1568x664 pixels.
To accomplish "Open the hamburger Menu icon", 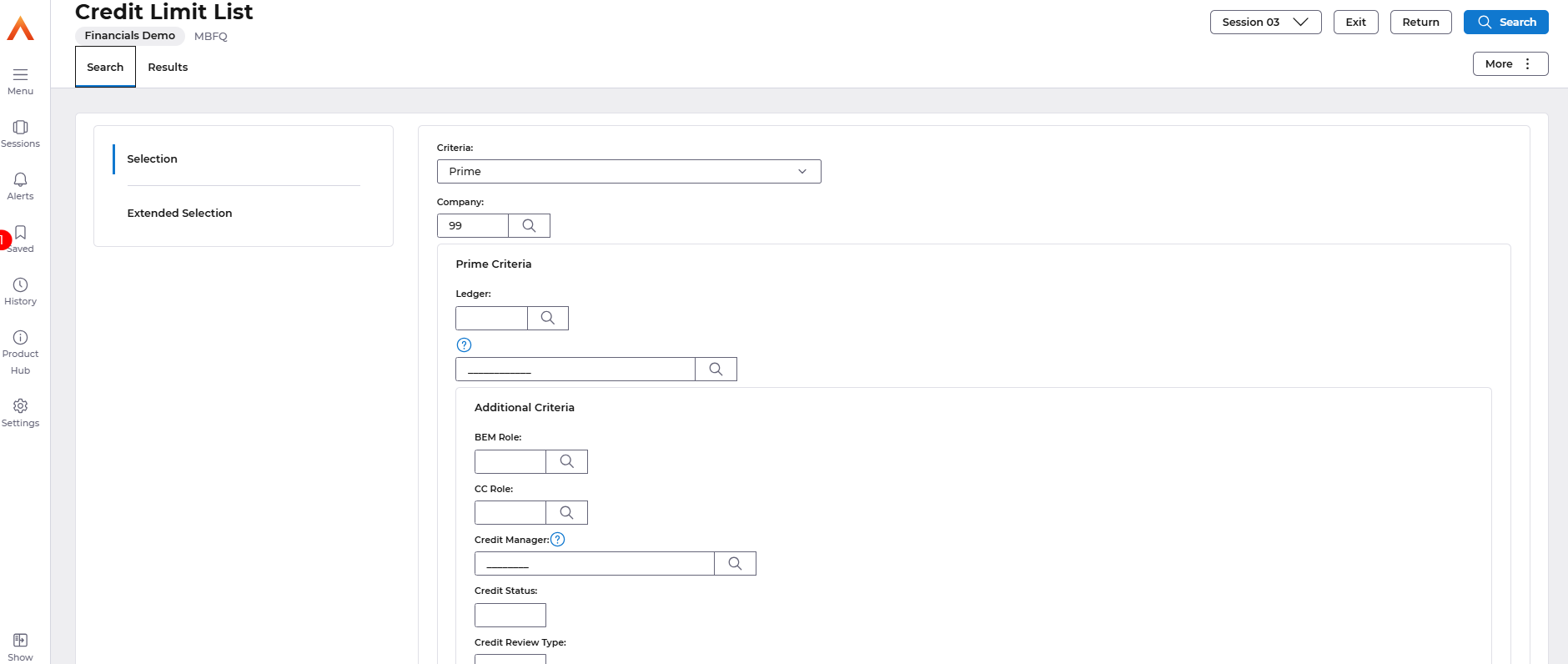I will [20, 74].
